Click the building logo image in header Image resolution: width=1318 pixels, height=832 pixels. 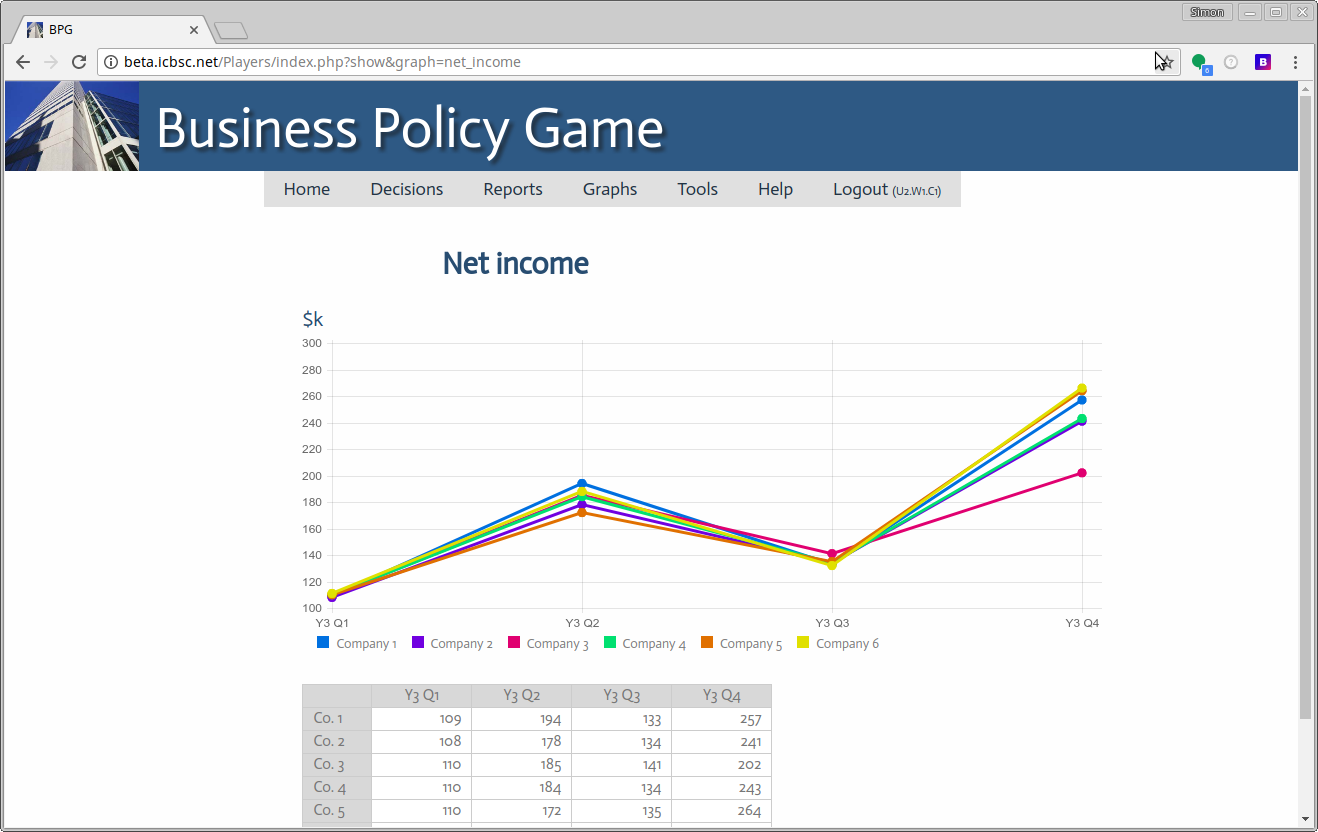tap(72, 126)
